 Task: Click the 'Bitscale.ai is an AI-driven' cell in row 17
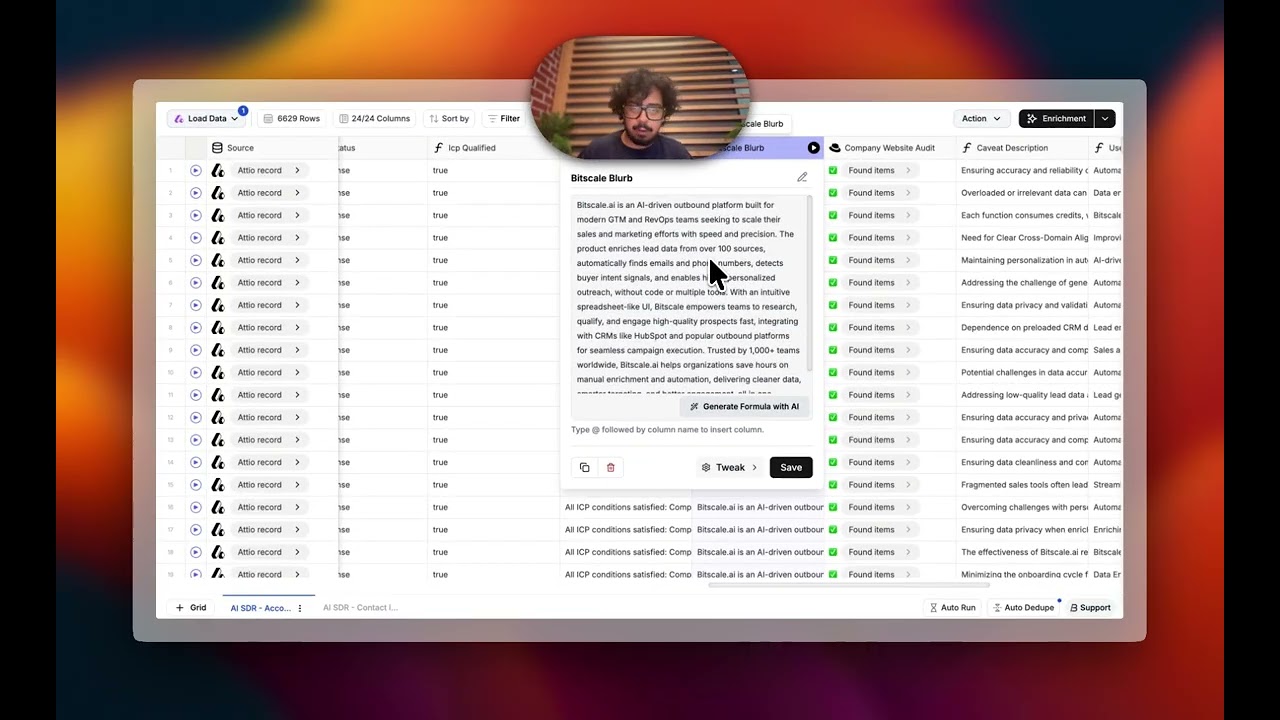click(759, 530)
